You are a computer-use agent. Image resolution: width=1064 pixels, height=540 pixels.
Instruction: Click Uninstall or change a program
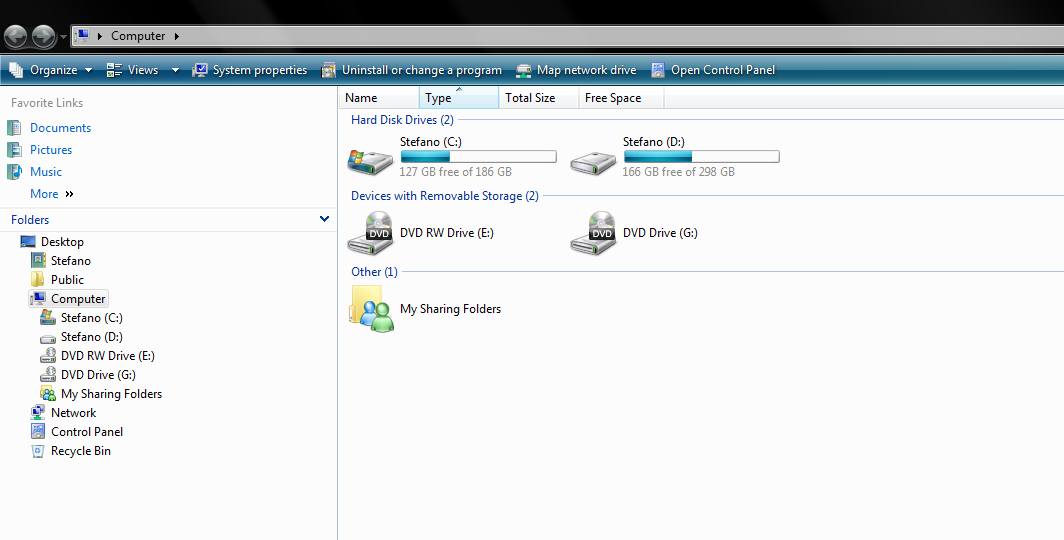point(412,70)
